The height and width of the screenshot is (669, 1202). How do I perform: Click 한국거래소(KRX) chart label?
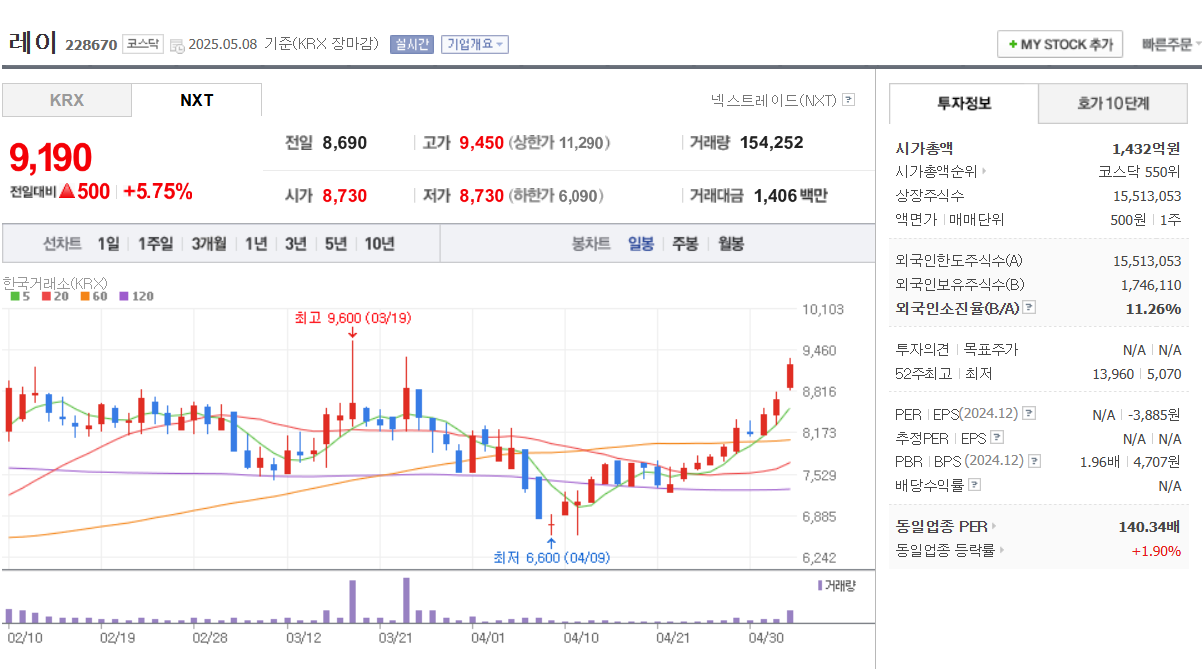55,282
